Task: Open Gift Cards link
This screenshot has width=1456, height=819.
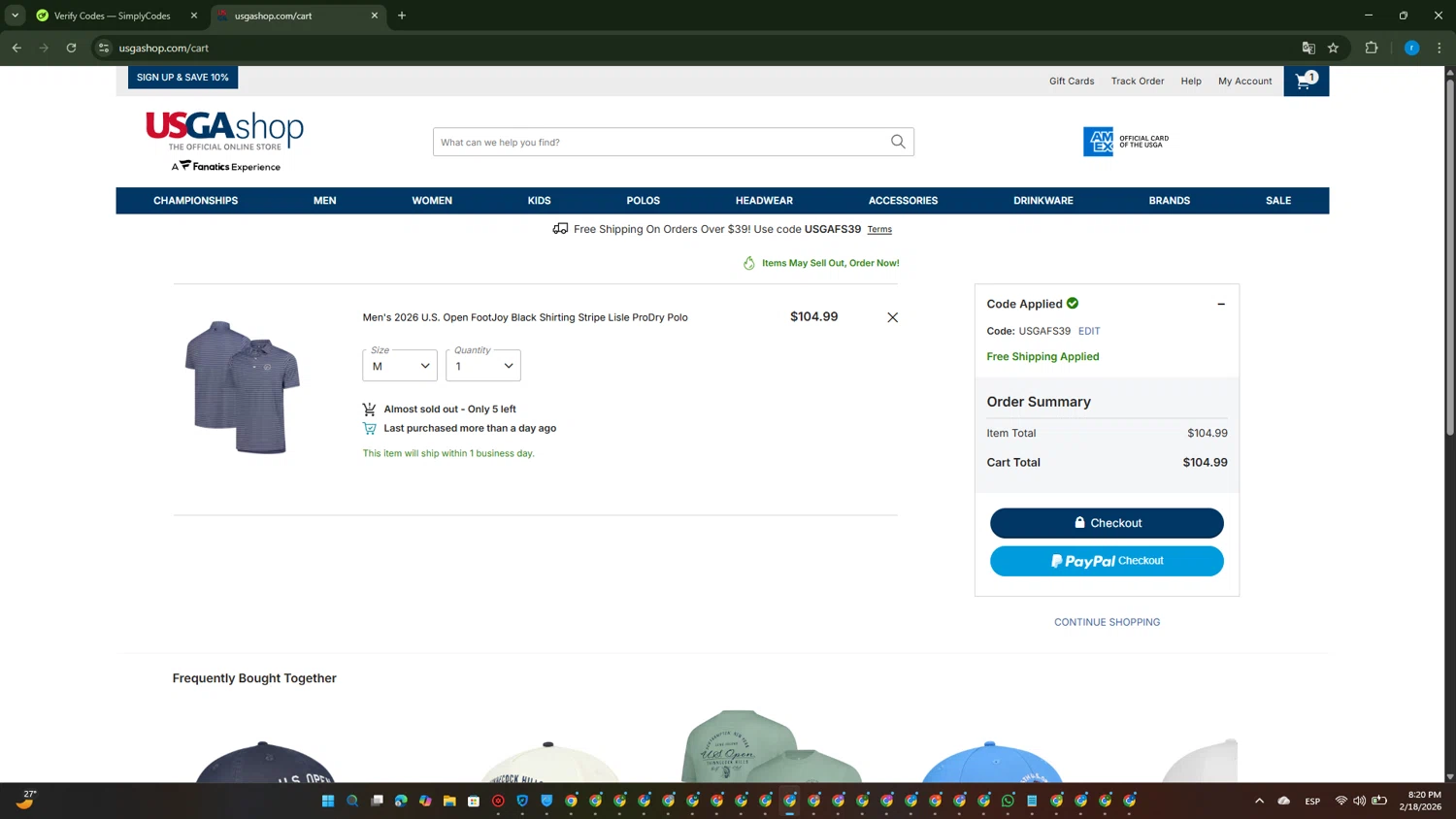Action: coord(1072,82)
